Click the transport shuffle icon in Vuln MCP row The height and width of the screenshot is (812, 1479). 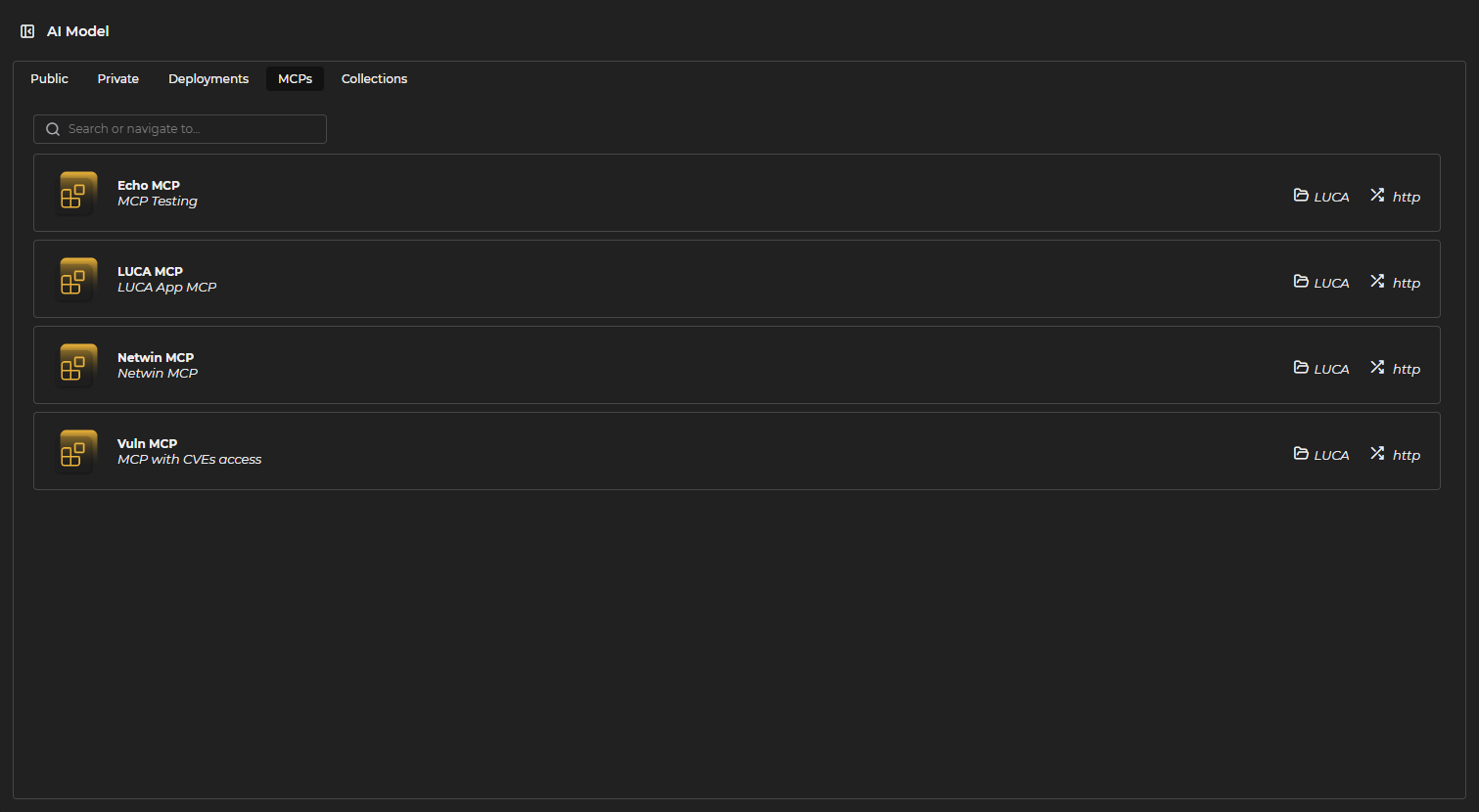pyautogui.click(x=1377, y=454)
